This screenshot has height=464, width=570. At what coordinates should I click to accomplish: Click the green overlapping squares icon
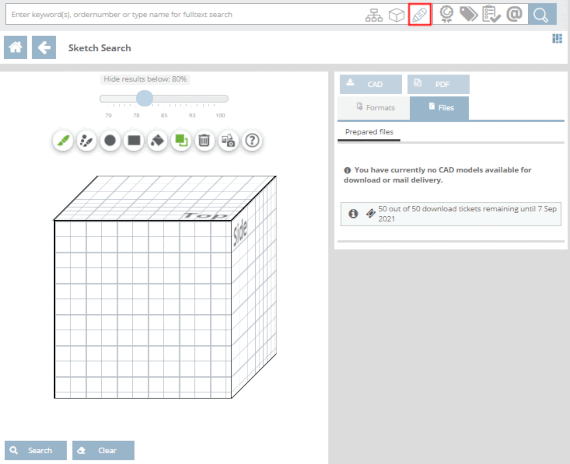(x=181, y=141)
